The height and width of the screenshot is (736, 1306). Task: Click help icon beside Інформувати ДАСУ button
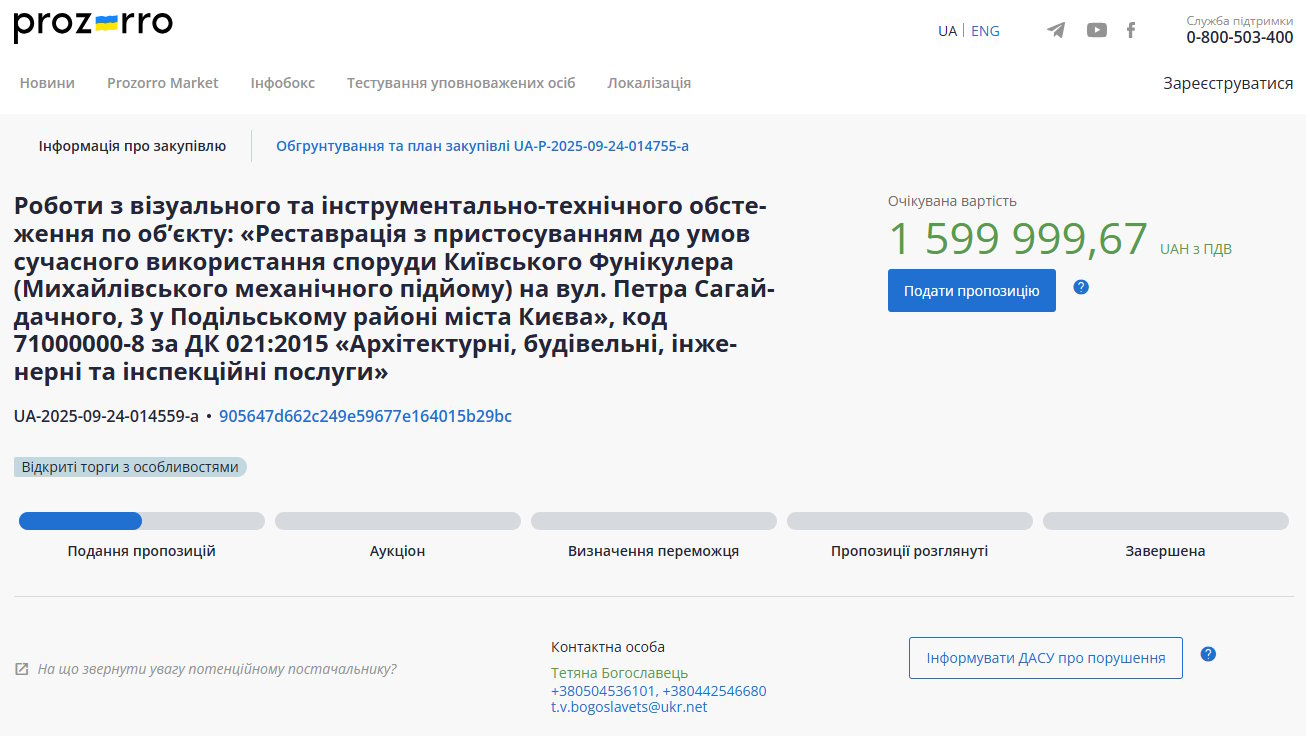(1208, 654)
